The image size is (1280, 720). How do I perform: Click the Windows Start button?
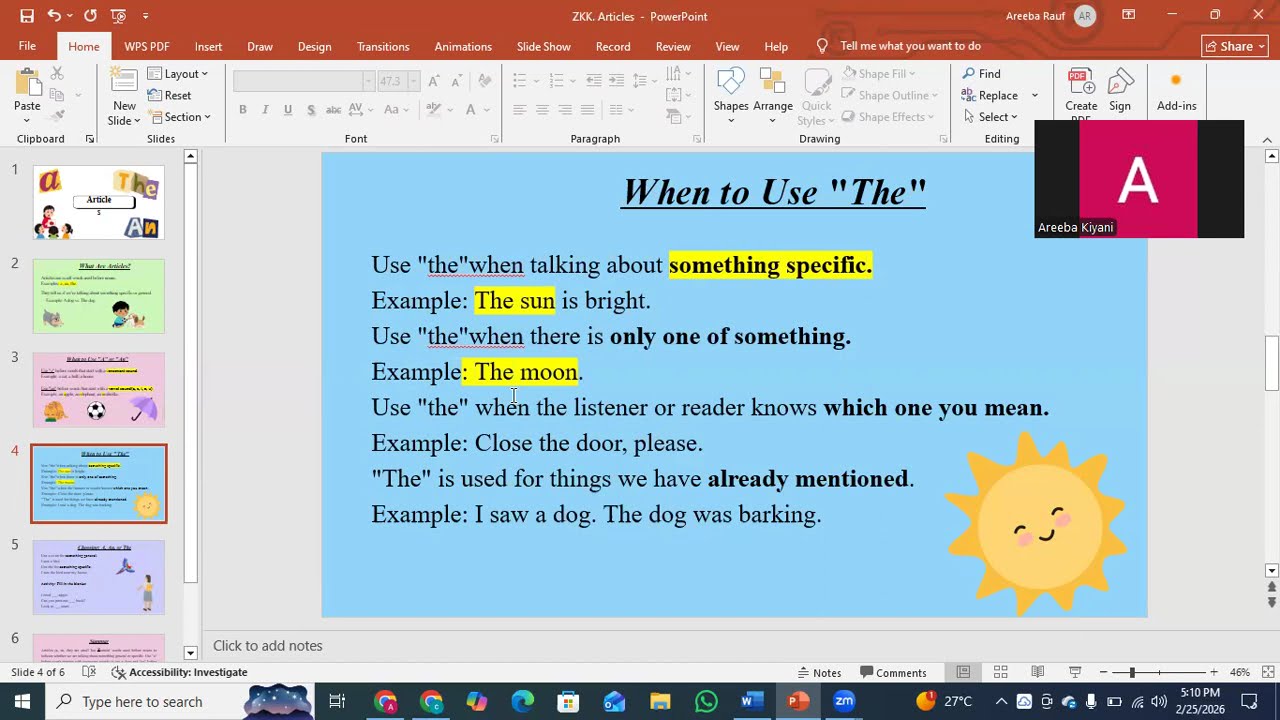(22, 702)
